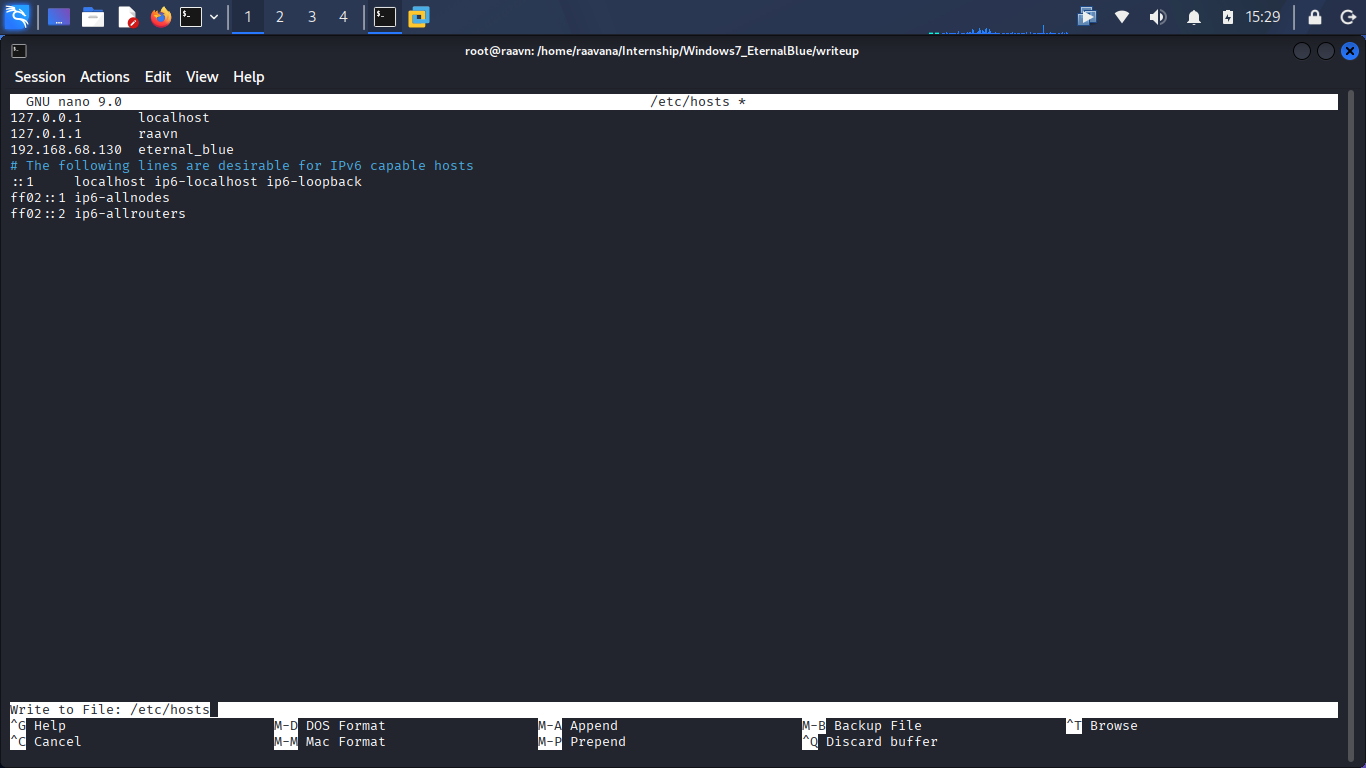Click the '^Q Discard buffer' shortcut label
This screenshot has width=1366, height=768.
[870, 742]
